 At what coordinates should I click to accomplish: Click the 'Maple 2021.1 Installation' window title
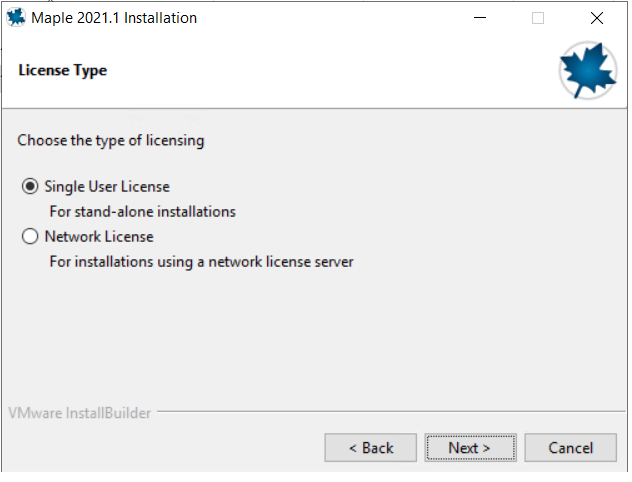(x=114, y=18)
